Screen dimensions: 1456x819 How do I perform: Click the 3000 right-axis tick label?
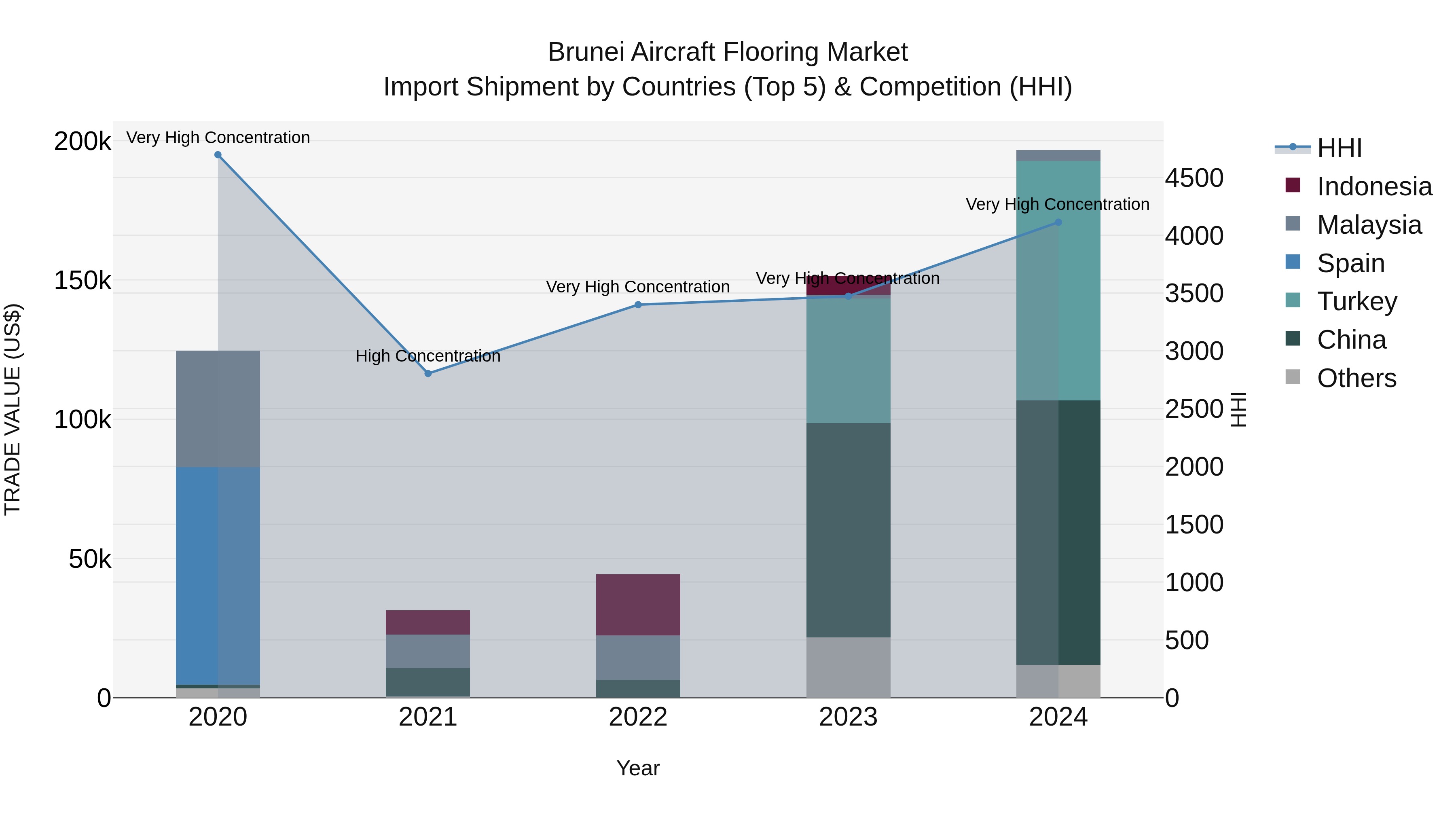(1194, 351)
